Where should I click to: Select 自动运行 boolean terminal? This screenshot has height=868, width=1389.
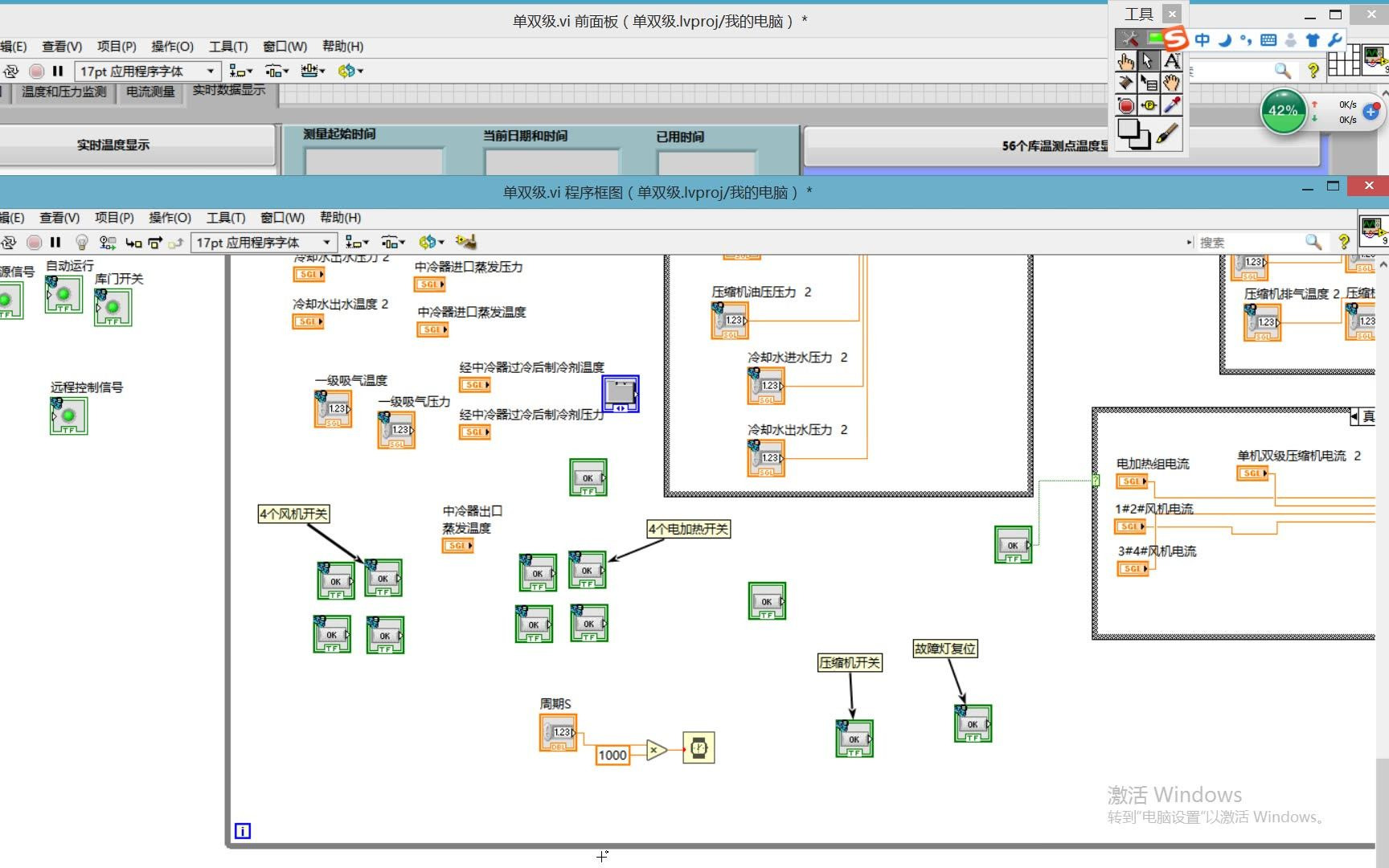64,294
